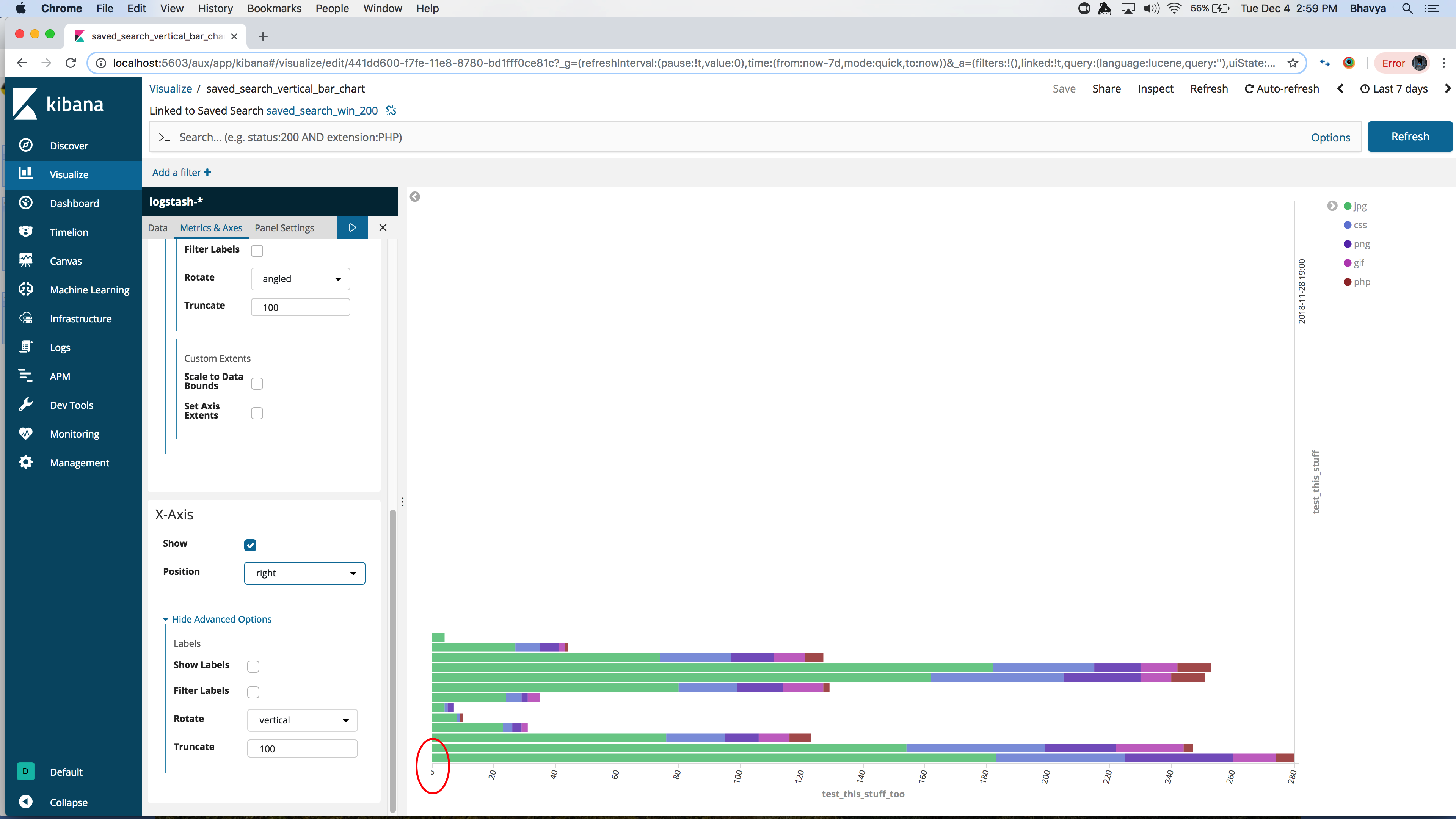Screen dimensions: 1456x819
Task: Switch to Panel Settings tab
Action: pos(284,228)
